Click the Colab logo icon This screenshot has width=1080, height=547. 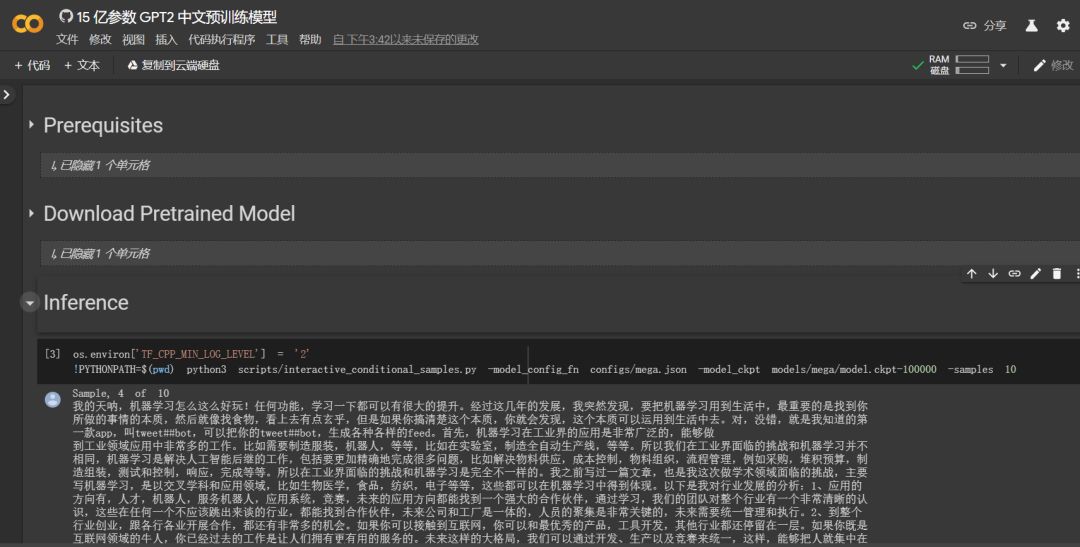[28, 24]
